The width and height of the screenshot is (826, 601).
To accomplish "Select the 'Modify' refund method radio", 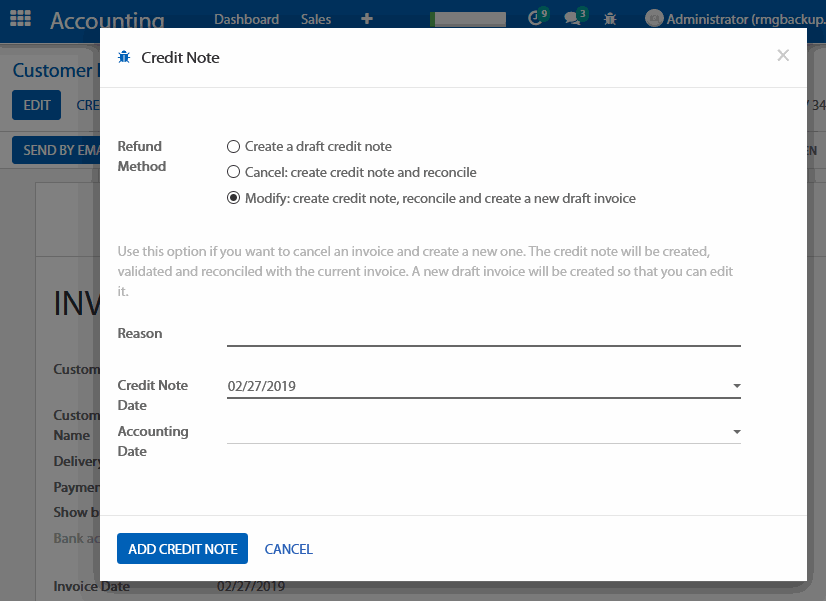I will pyautogui.click(x=234, y=198).
